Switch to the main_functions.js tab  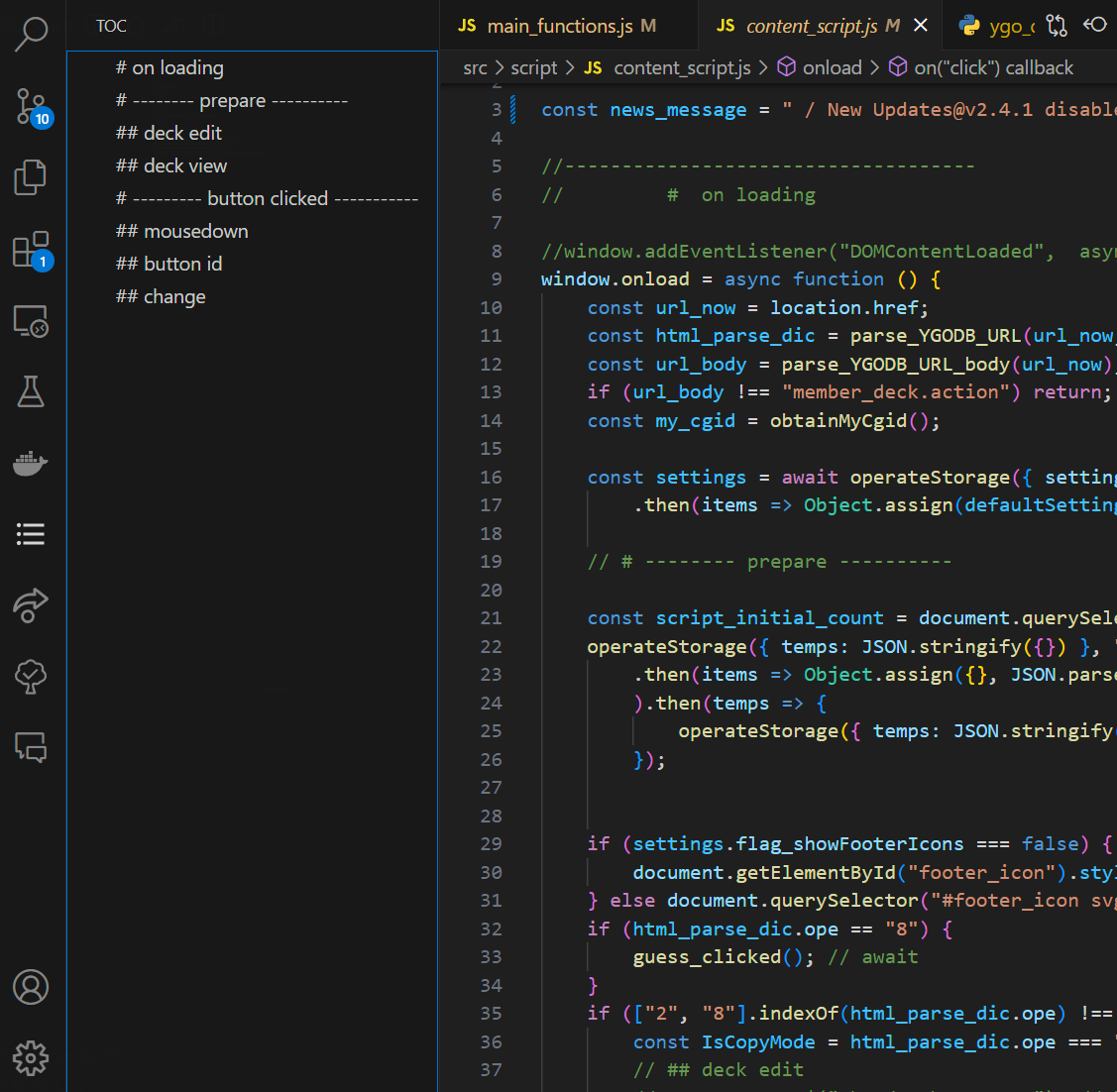tap(558, 26)
